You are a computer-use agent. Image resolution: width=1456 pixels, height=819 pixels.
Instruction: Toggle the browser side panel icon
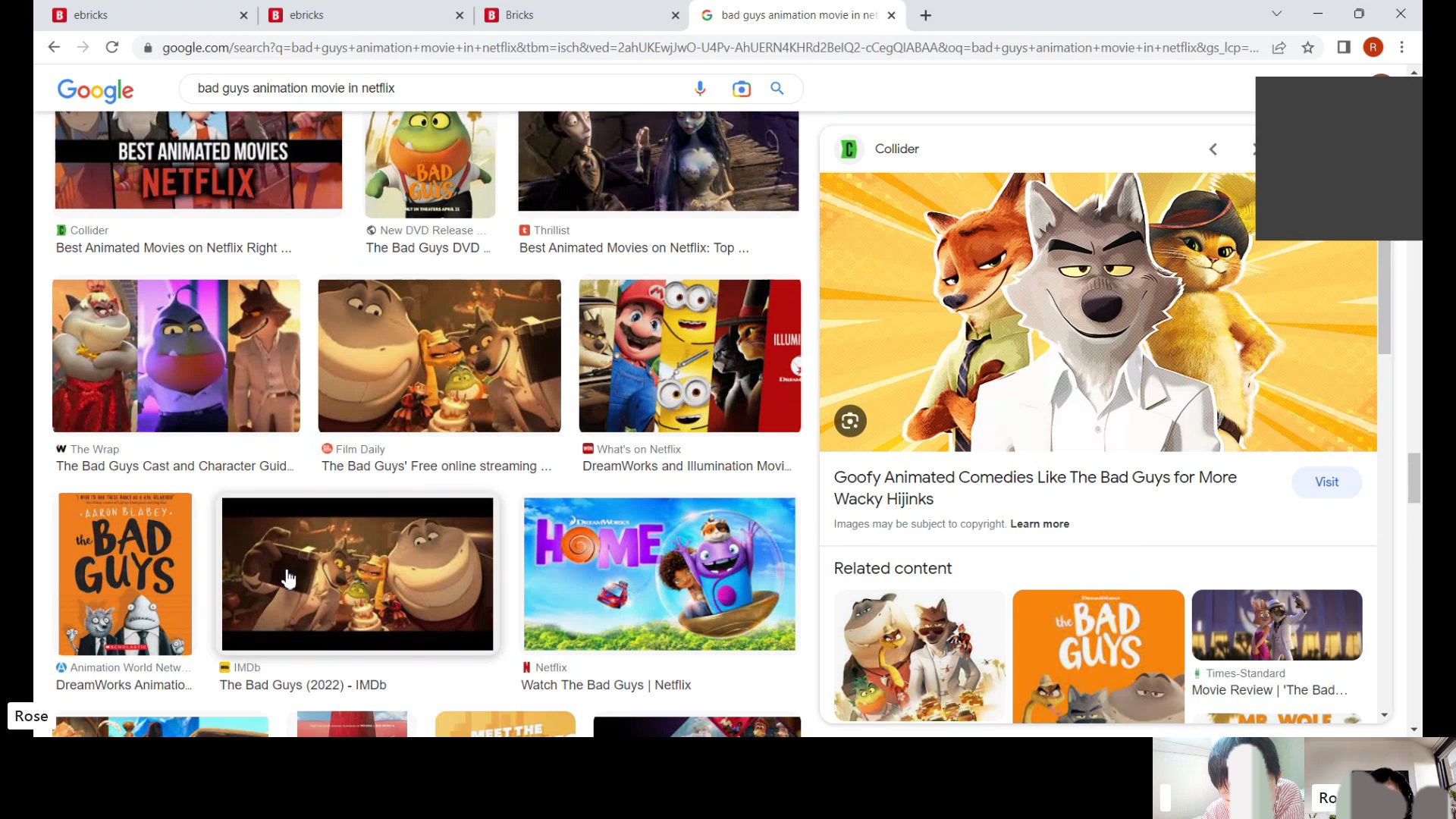[x=1344, y=47]
